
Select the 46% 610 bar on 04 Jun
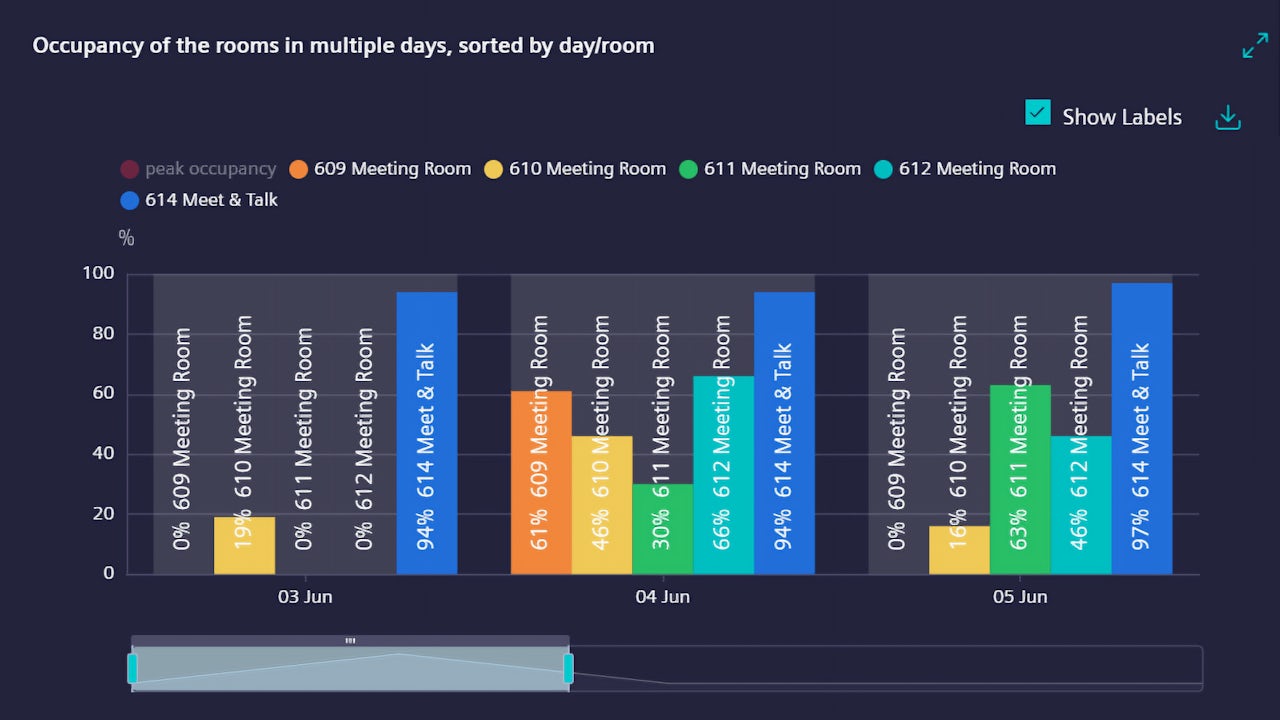click(602, 505)
